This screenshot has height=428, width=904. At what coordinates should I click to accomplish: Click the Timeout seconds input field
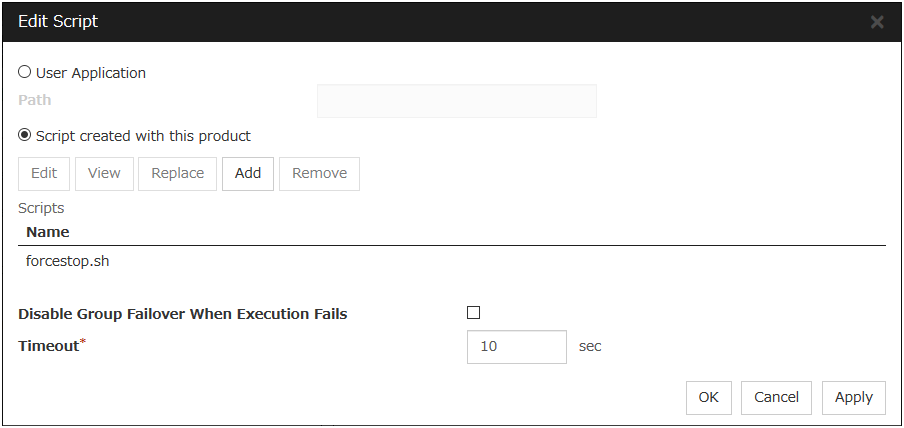click(516, 347)
